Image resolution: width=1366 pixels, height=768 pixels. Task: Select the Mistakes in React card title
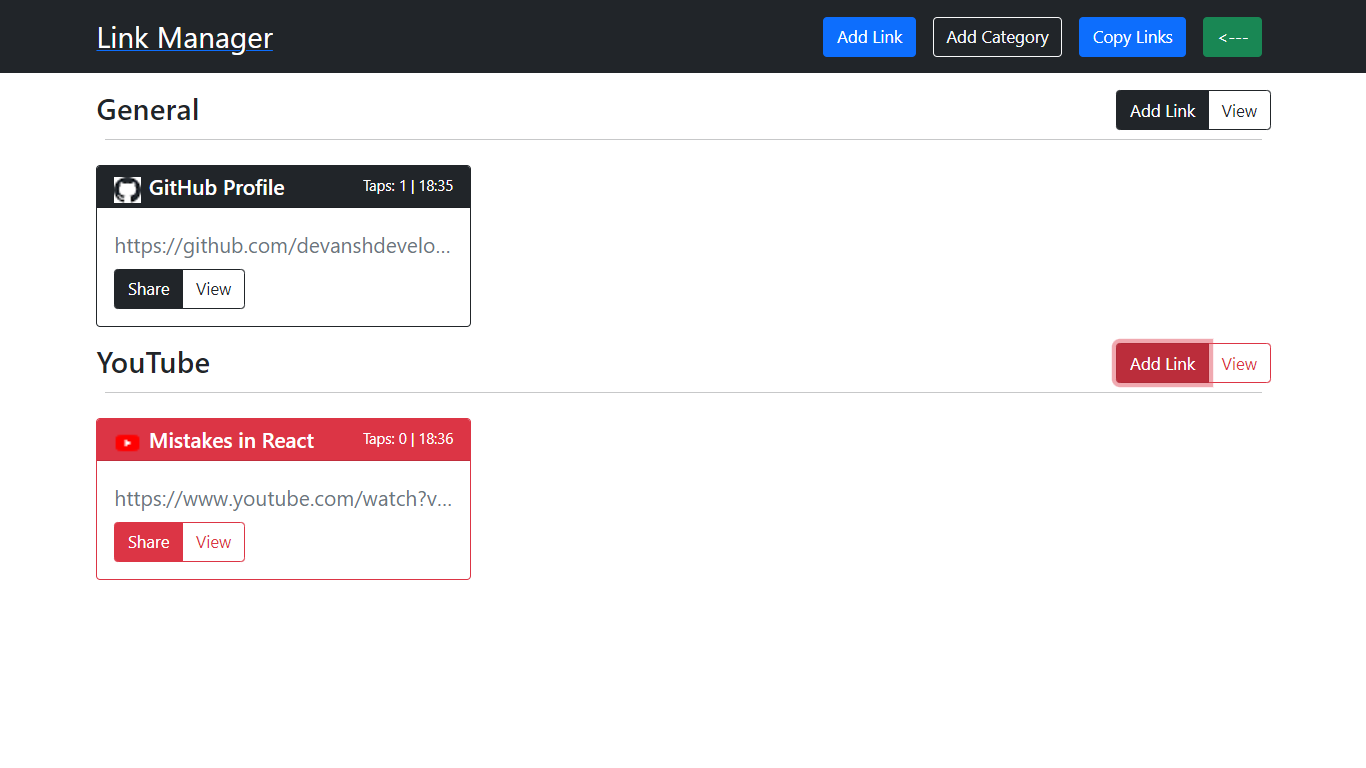pyautogui.click(x=231, y=441)
